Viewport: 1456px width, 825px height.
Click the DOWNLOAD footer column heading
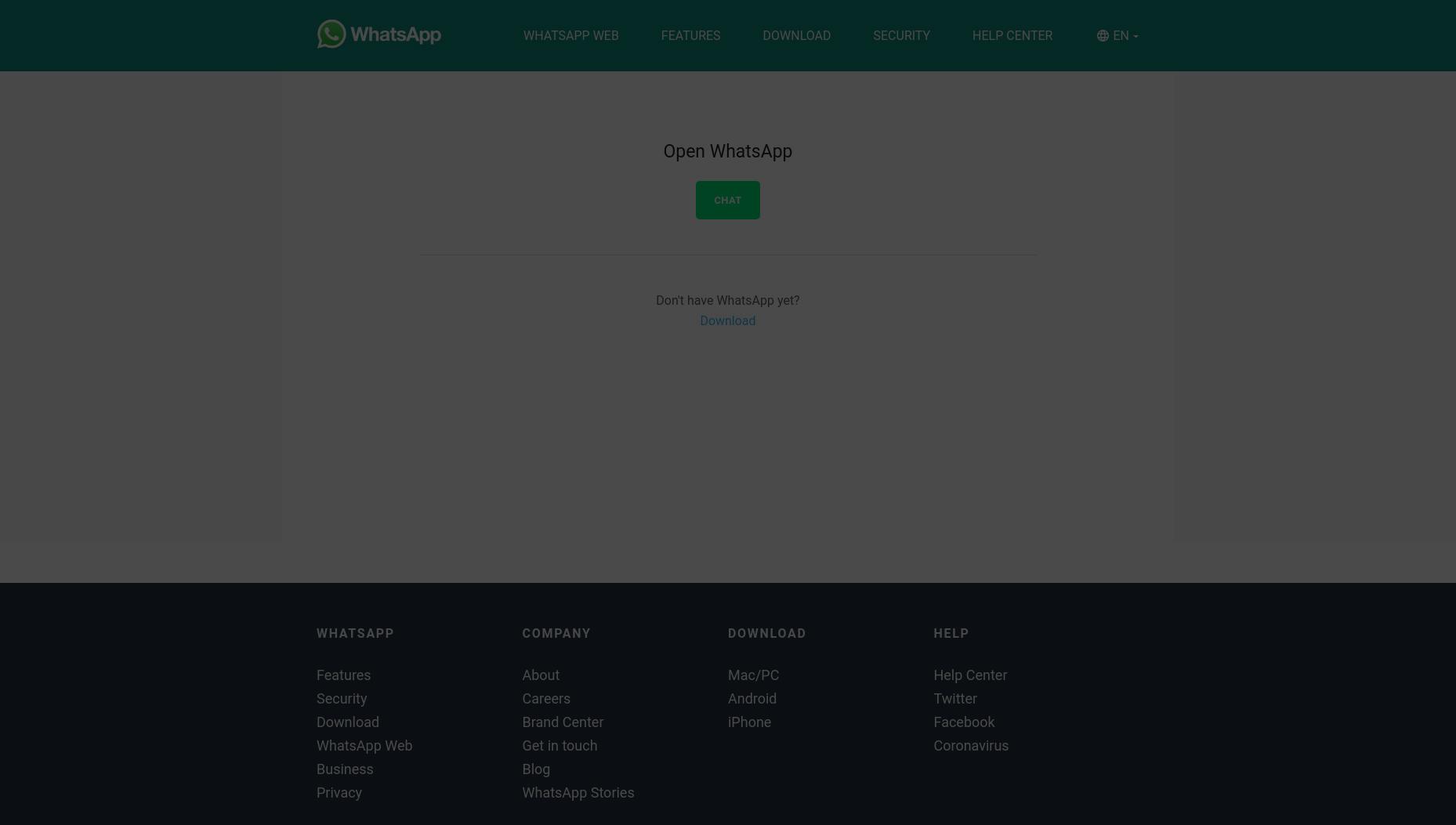point(767,633)
